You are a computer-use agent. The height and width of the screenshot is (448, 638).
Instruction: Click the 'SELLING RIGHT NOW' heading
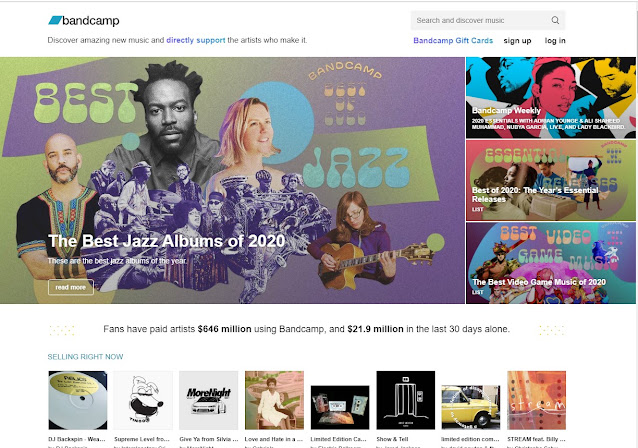click(85, 357)
